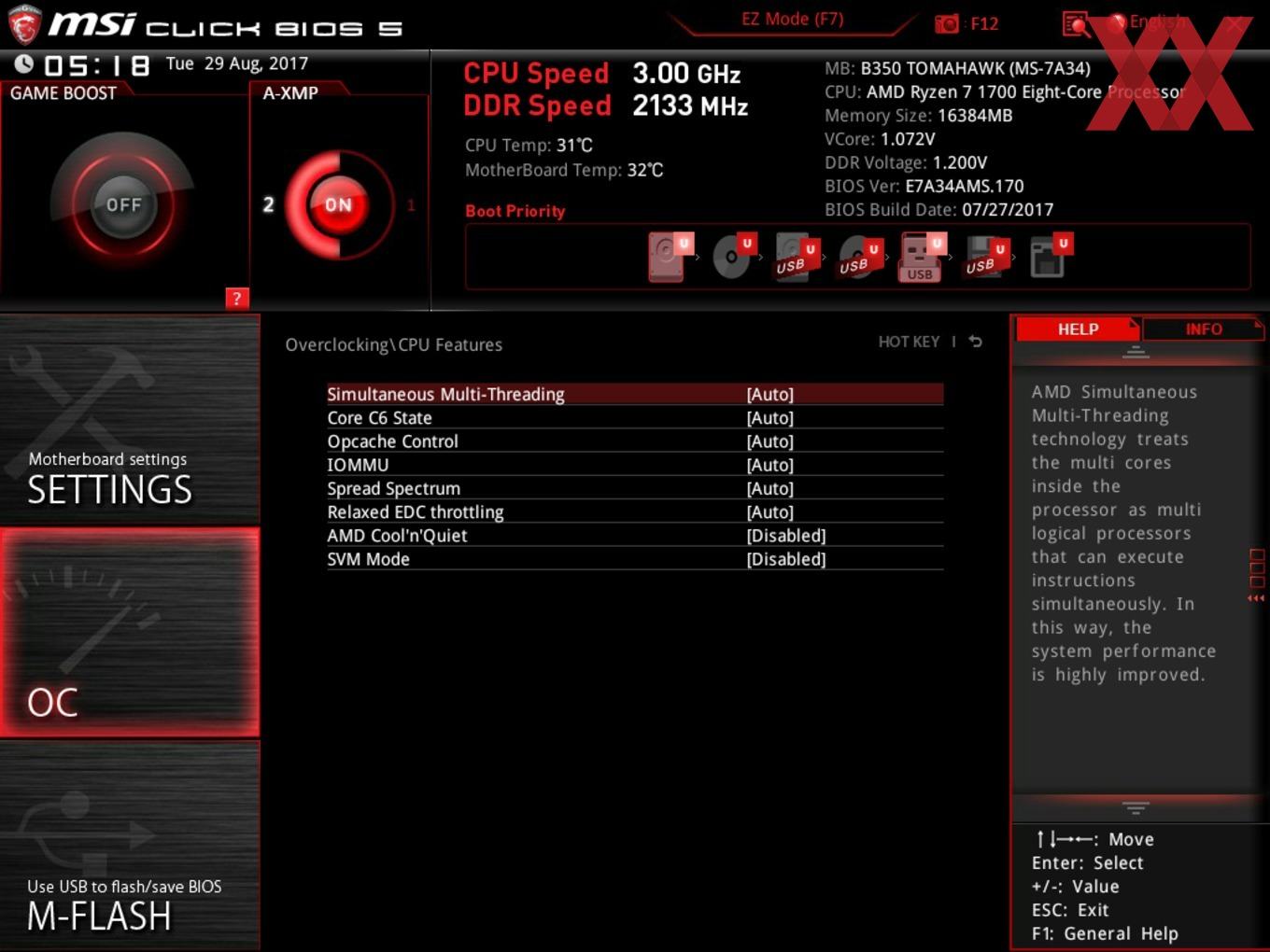Select the USB CD/DVD boot icon
The height and width of the screenshot is (952, 1270).
[859, 257]
